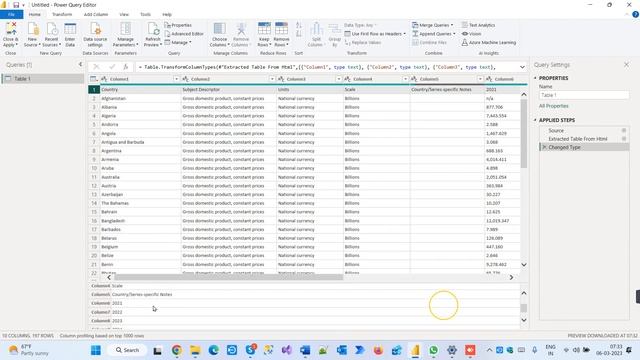Viewport: 640px width, 360px height.
Task: Open gear settings of Source step
Action: 624,131
